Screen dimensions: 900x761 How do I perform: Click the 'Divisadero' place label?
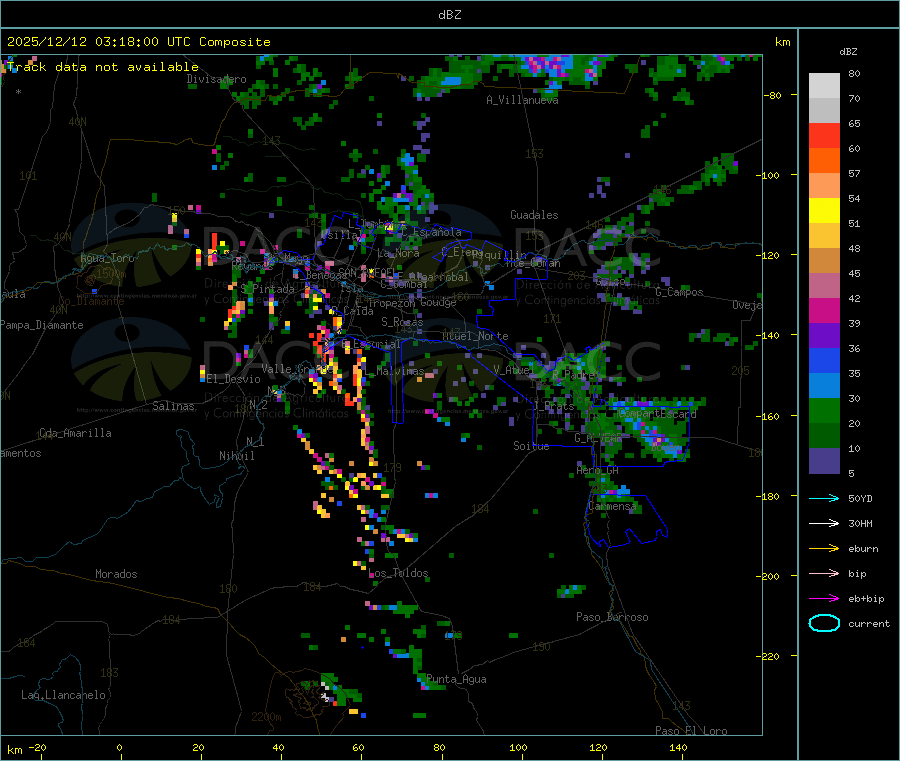pyautogui.click(x=216, y=79)
